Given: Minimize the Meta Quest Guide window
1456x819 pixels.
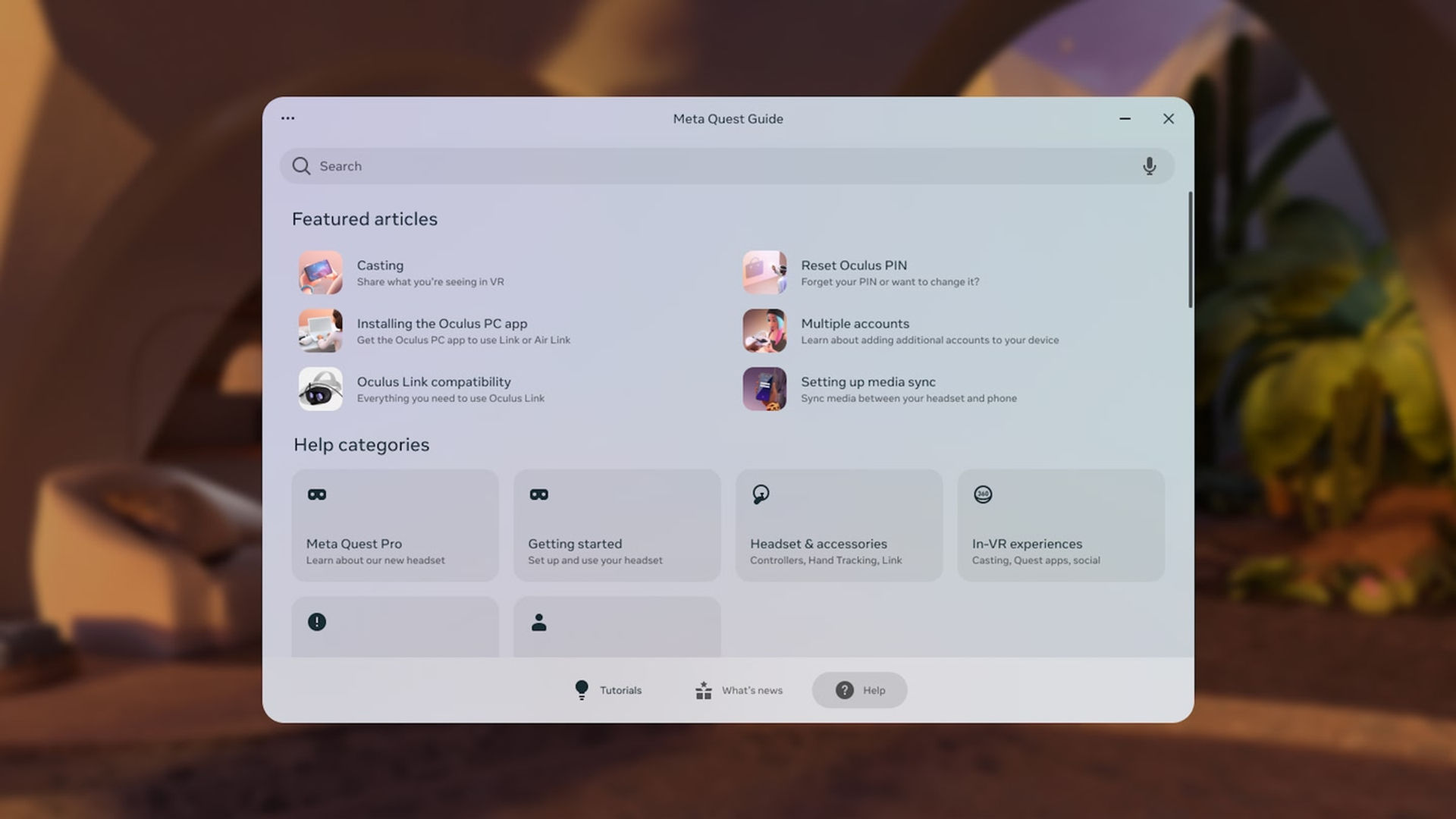Looking at the screenshot, I should click(1125, 119).
